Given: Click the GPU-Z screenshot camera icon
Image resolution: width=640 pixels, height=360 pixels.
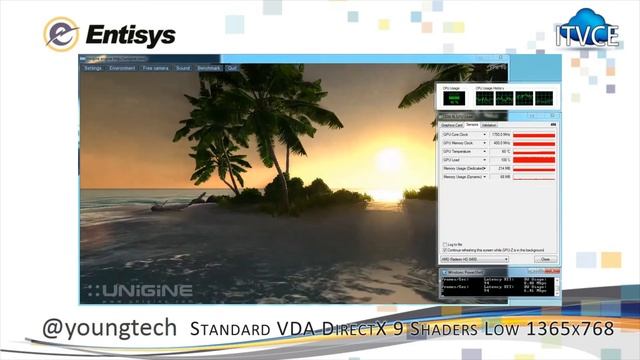Looking at the screenshot, I should tap(553, 124).
